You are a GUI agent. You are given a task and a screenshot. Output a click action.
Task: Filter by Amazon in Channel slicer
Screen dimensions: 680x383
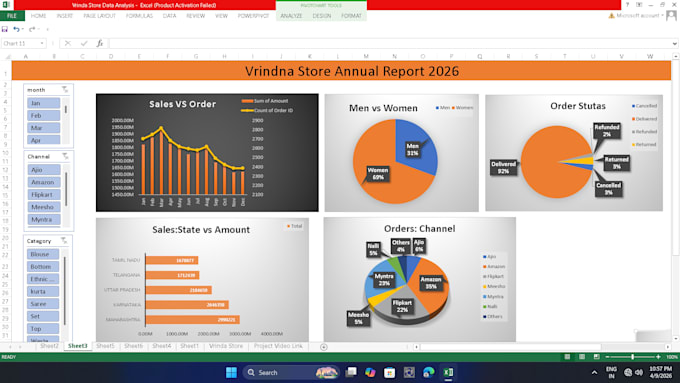pos(44,182)
